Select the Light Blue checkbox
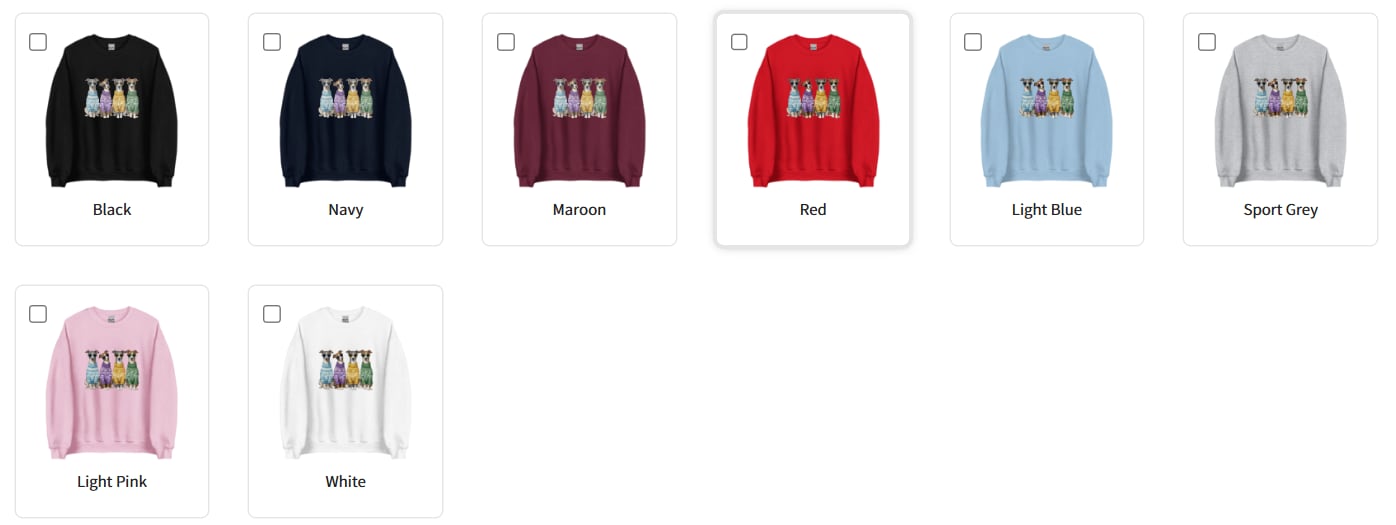Image resolution: width=1396 pixels, height=525 pixels. click(x=973, y=42)
